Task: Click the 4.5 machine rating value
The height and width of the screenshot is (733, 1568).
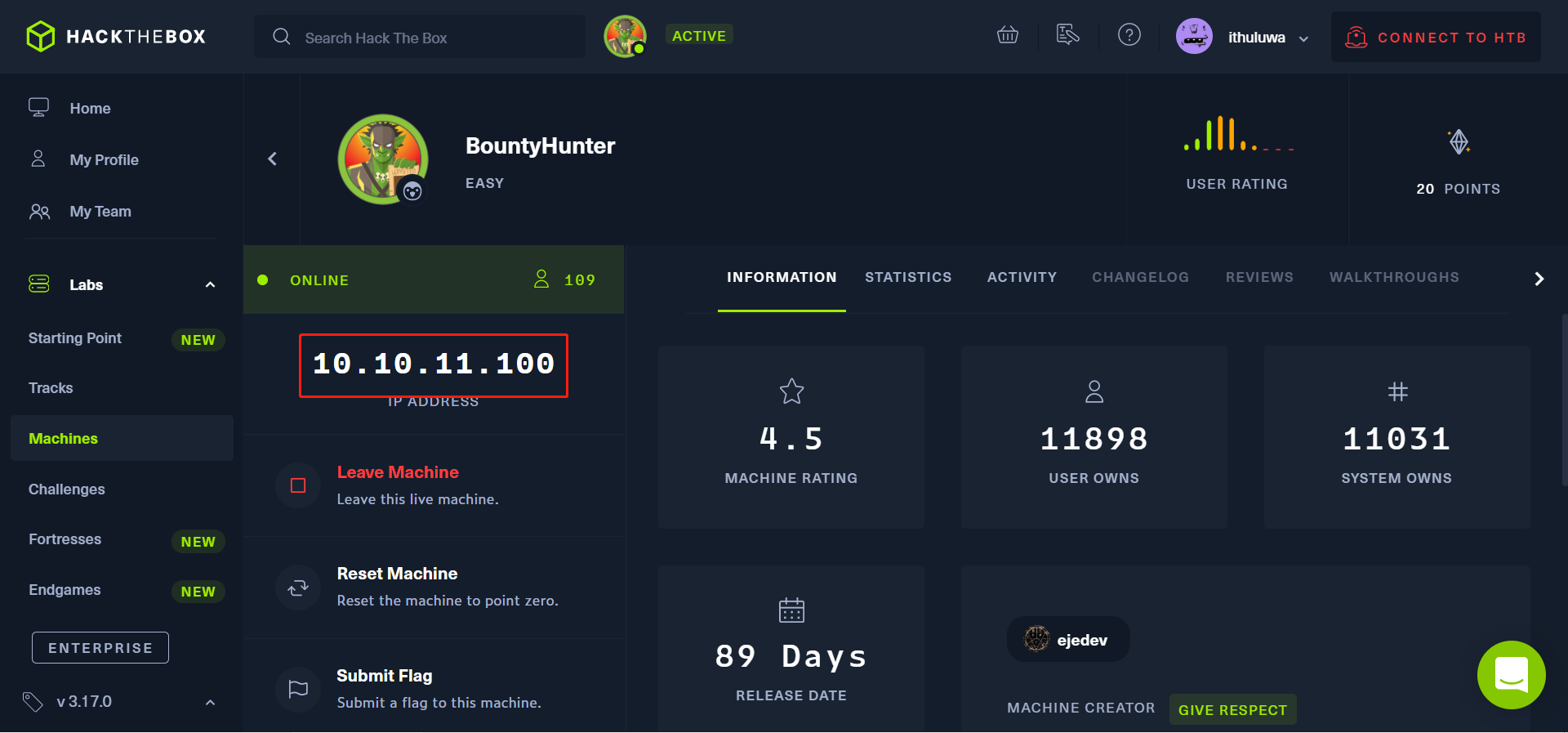Action: [x=791, y=439]
